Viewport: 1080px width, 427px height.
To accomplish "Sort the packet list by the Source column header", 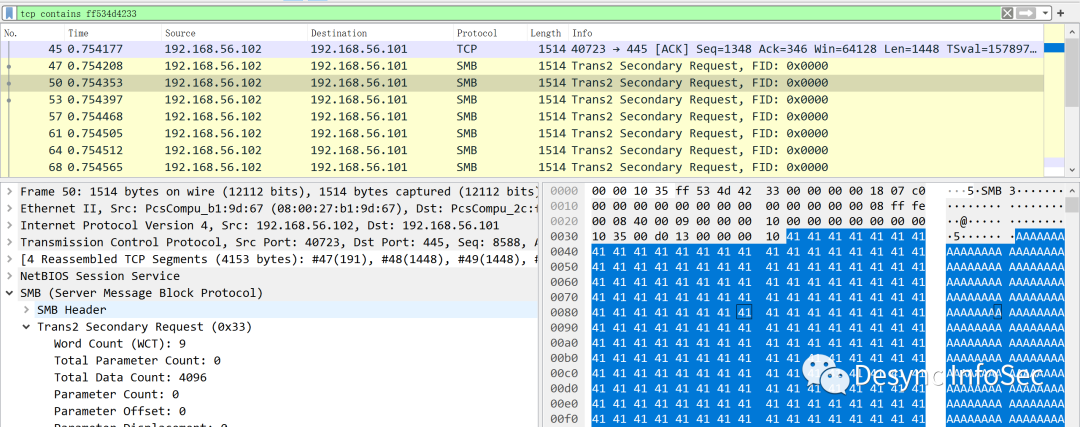I will [x=234, y=33].
